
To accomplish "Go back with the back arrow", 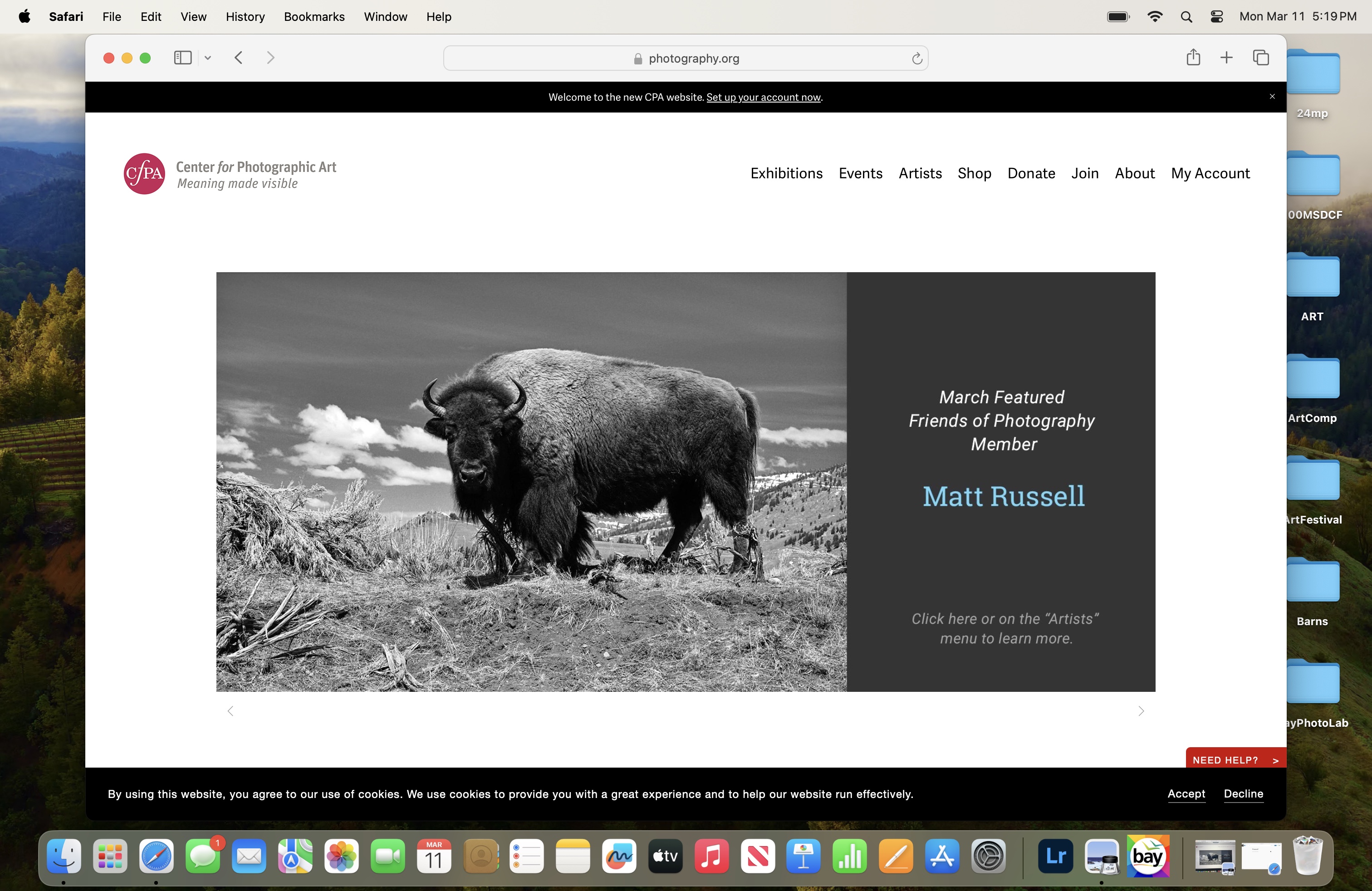I will point(239,58).
